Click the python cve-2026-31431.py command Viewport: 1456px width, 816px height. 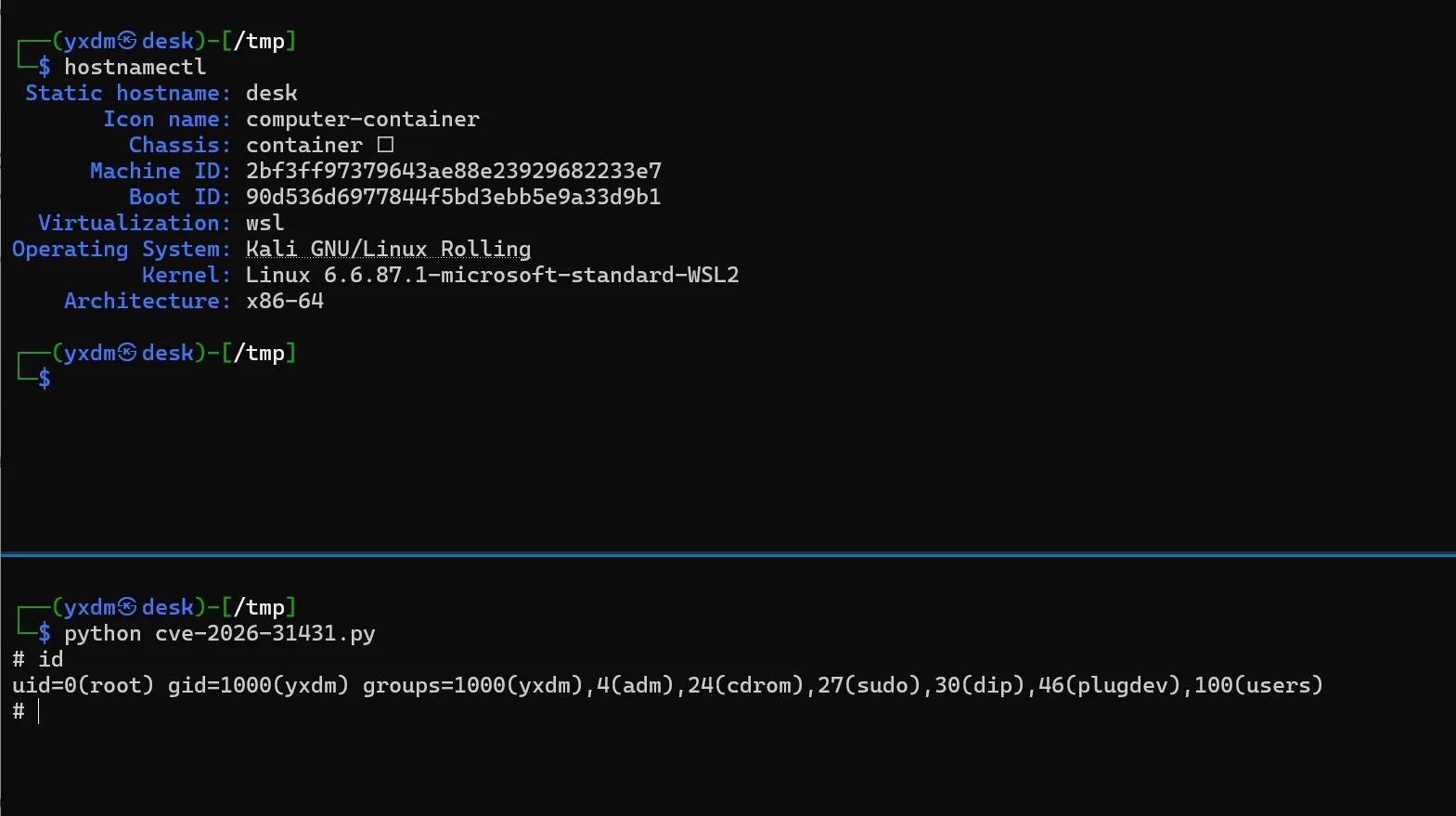point(220,634)
